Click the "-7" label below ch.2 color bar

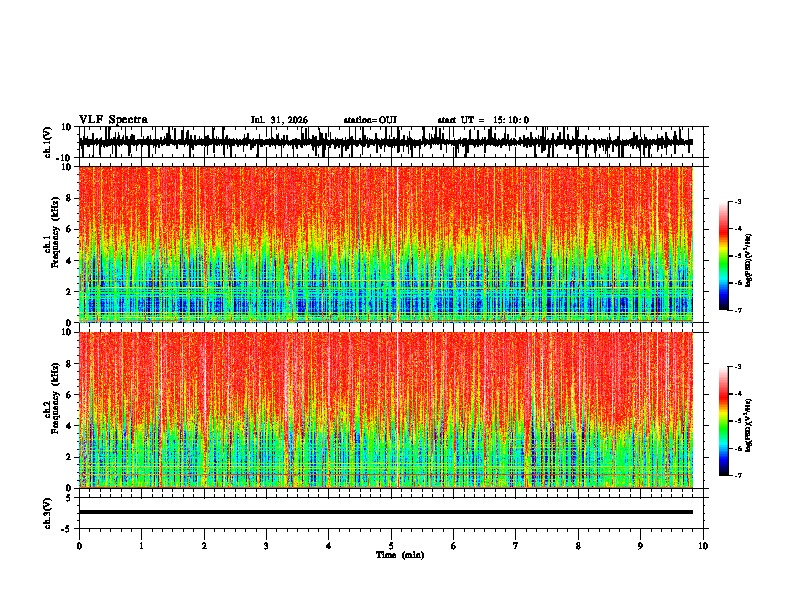(x=737, y=476)
